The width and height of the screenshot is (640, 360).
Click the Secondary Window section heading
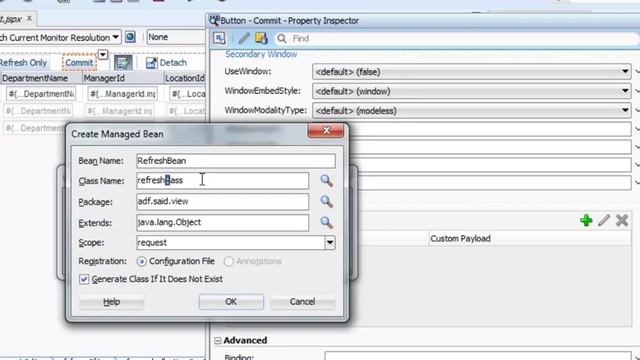[261, 54]
